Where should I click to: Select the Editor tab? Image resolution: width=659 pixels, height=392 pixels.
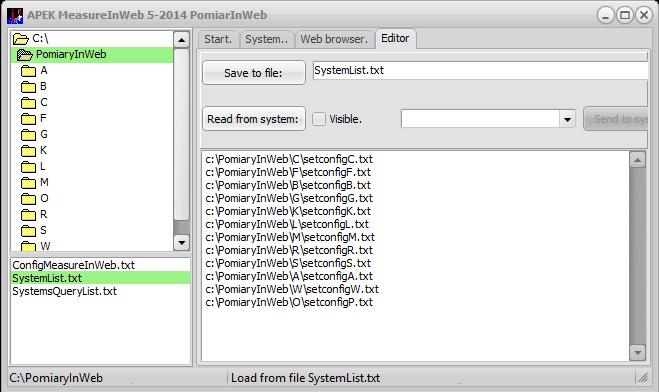point(395,39)
